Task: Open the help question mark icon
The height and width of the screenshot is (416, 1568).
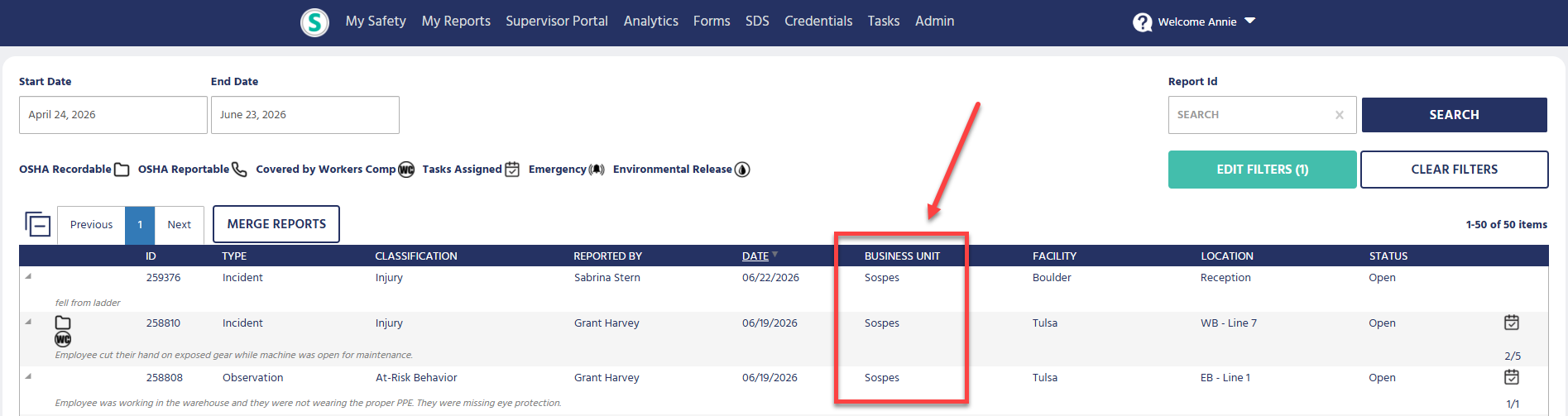Action: 1143,22
